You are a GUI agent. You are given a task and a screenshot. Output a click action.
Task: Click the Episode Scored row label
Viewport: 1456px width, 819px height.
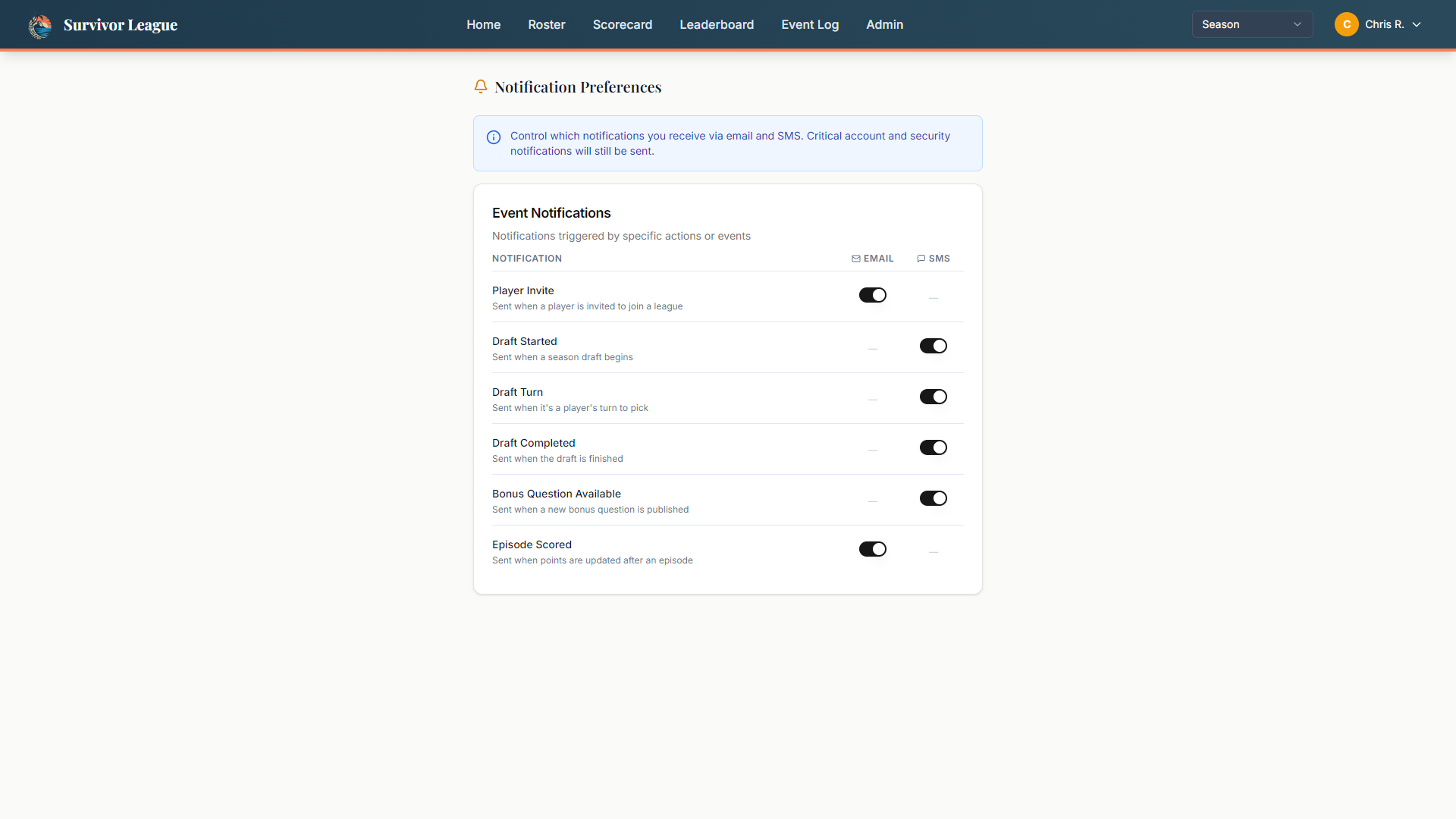[532, 544]
